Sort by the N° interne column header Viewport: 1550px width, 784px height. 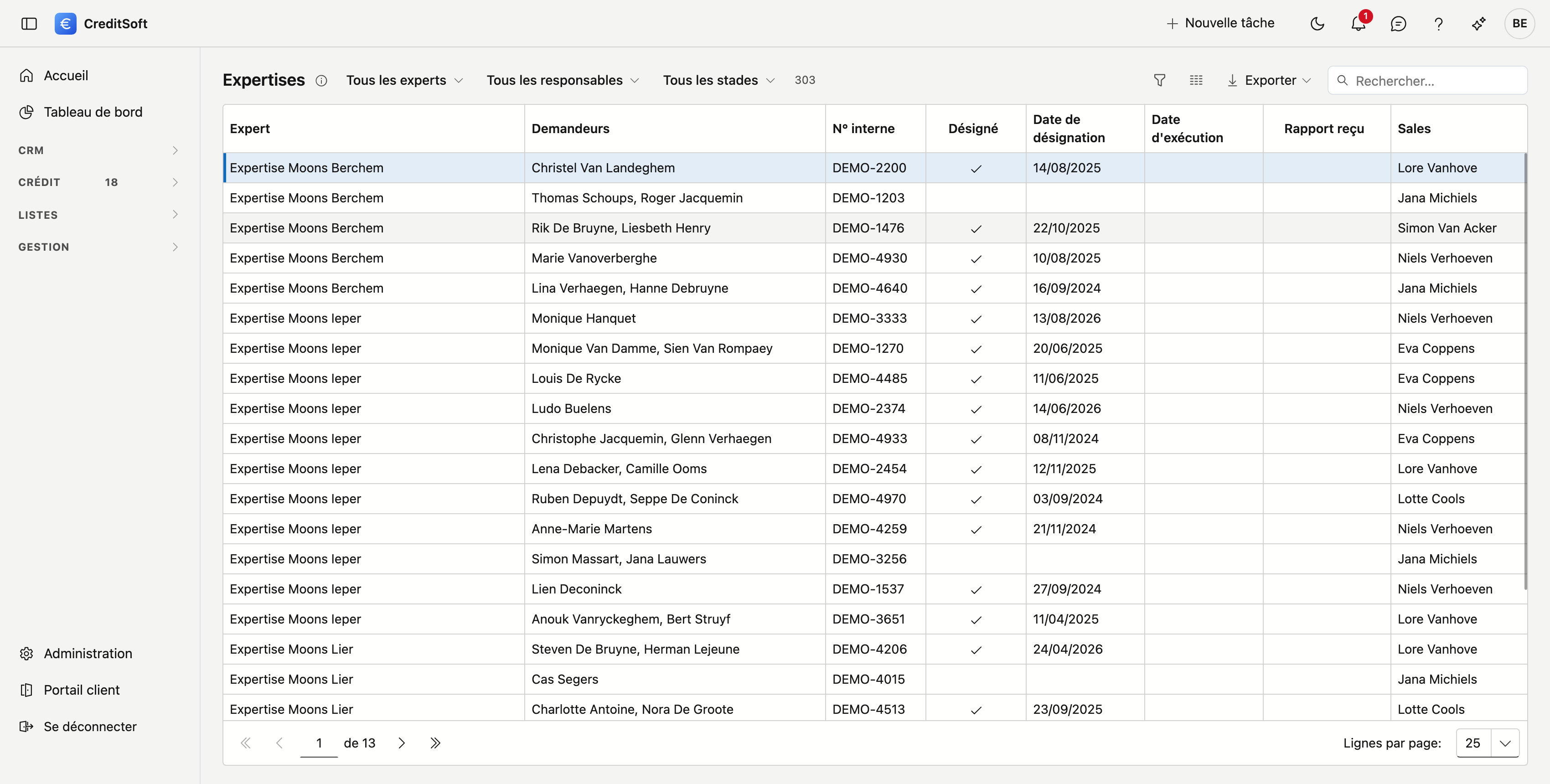[875, 129]
